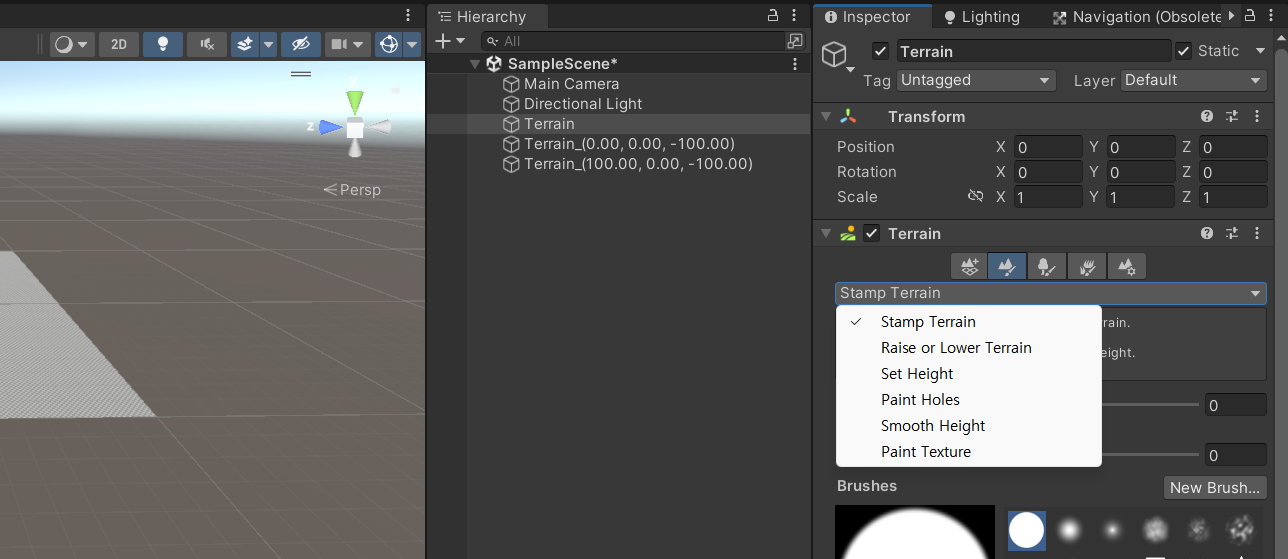The height and width of the screenshot is (559, 1288).
Task: Open Transform presets icon
Action: point(1232,117)
